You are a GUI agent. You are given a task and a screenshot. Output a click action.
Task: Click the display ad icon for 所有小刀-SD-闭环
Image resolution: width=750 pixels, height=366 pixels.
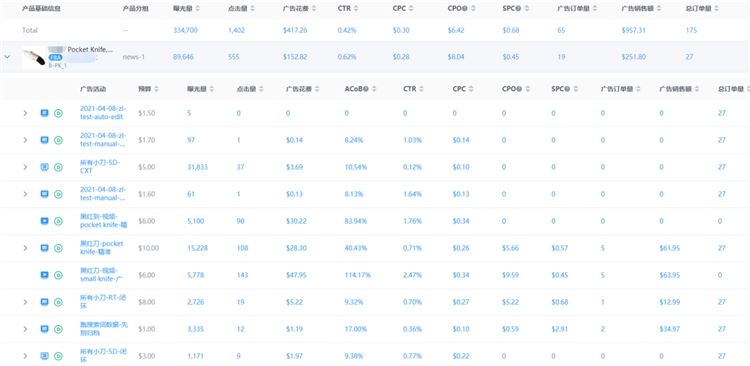click(x=44, y=356)
